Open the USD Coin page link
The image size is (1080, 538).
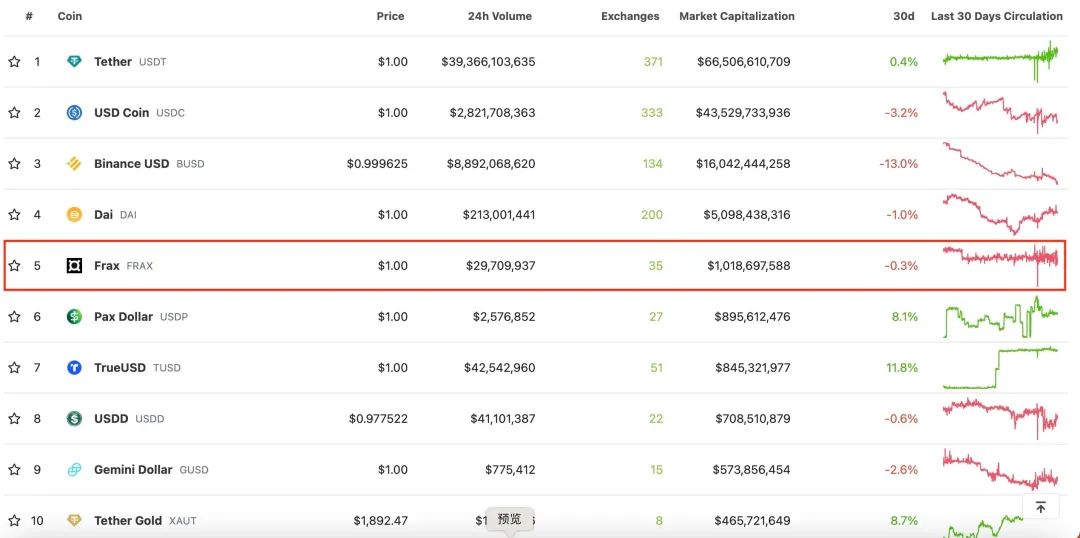(121, 113)
